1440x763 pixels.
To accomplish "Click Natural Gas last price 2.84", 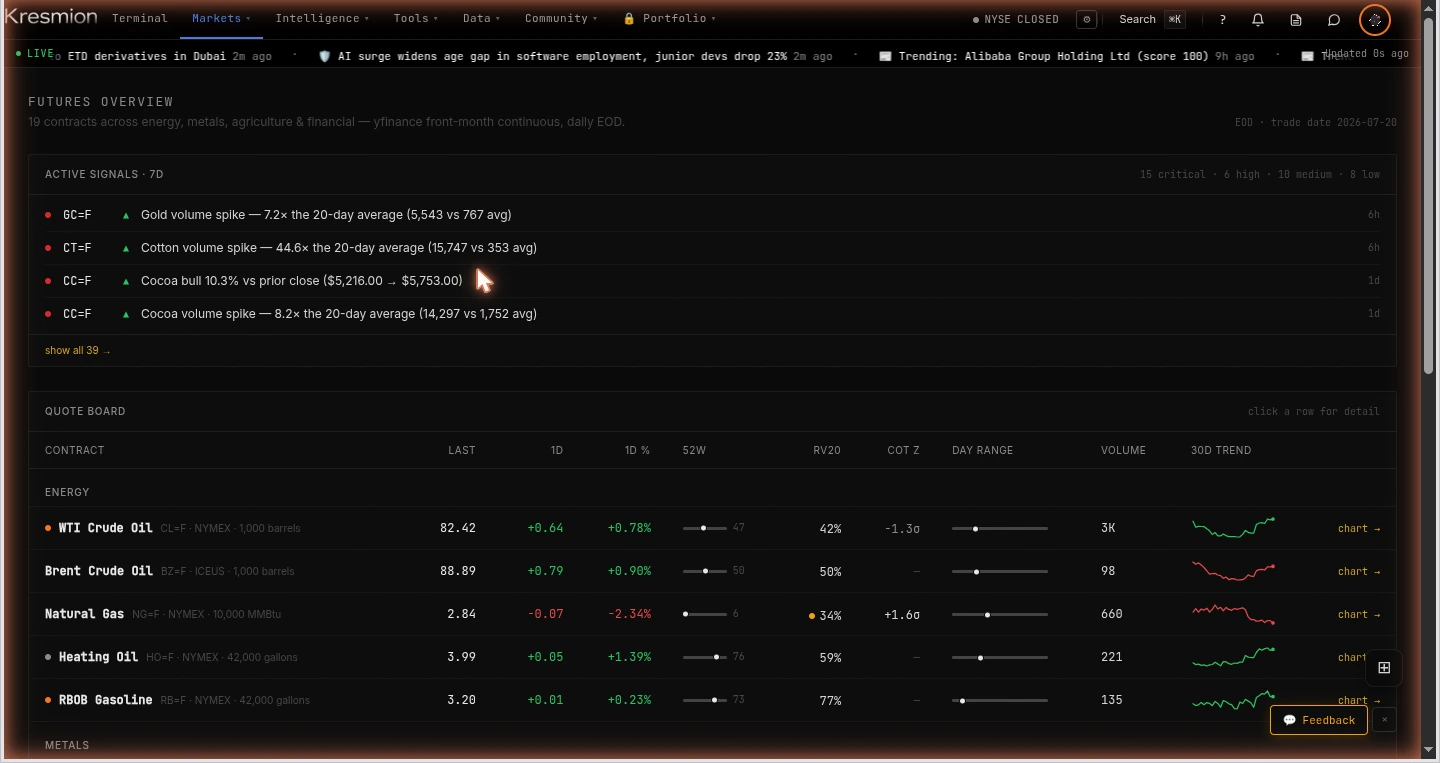I will 462,614.
